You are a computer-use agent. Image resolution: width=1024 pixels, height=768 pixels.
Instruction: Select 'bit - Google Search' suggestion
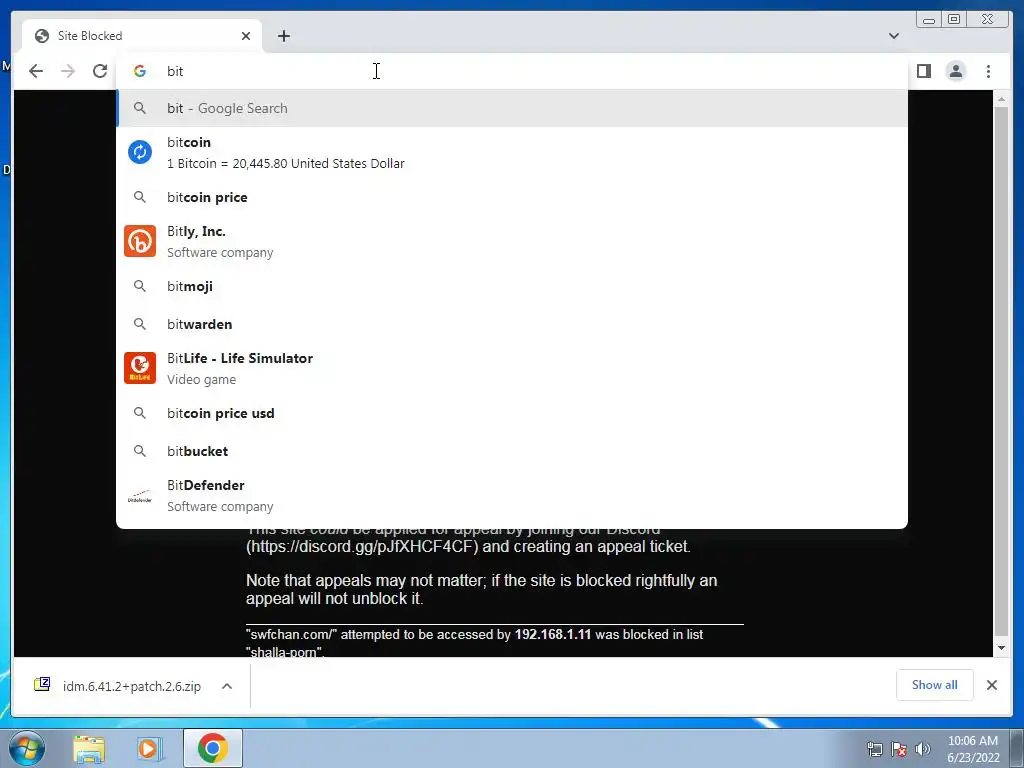point(511,108)
